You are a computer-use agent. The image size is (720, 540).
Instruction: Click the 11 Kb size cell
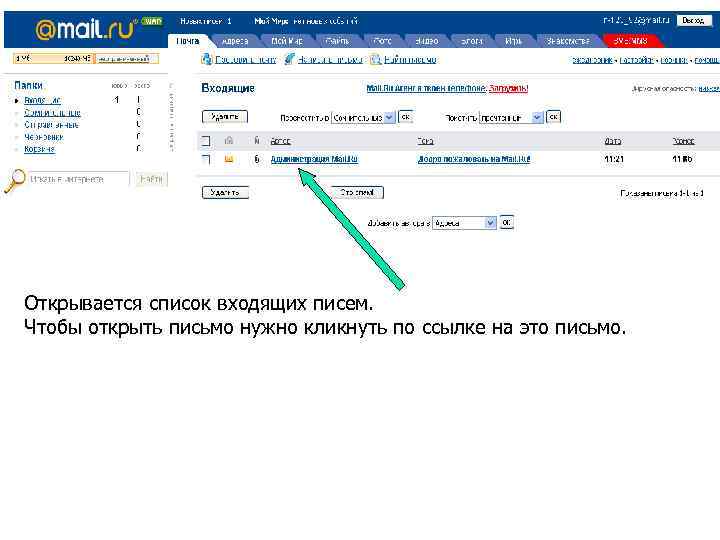coord(682,159)
